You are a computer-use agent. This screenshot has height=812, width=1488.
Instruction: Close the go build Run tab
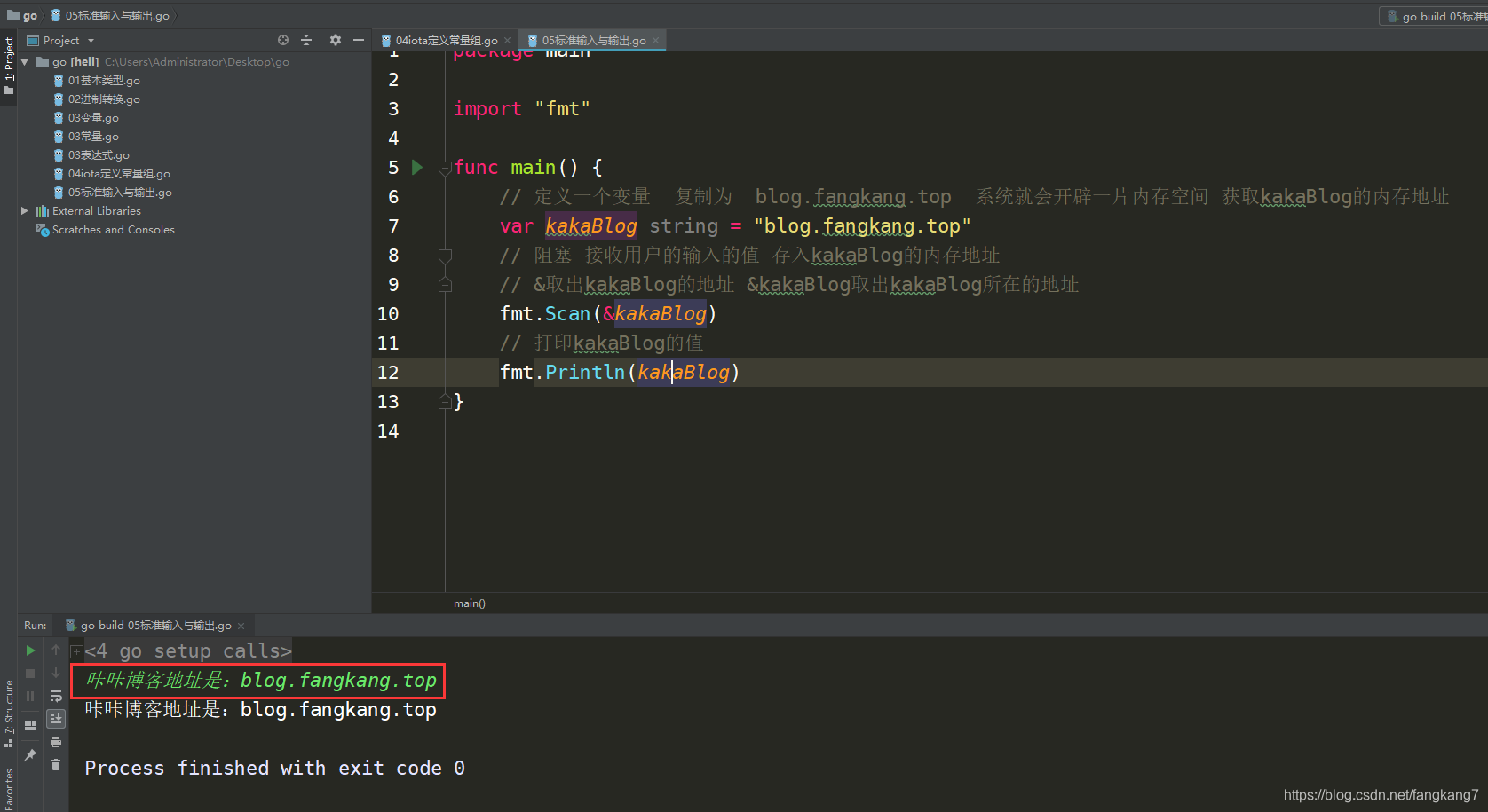coord(241,626)
